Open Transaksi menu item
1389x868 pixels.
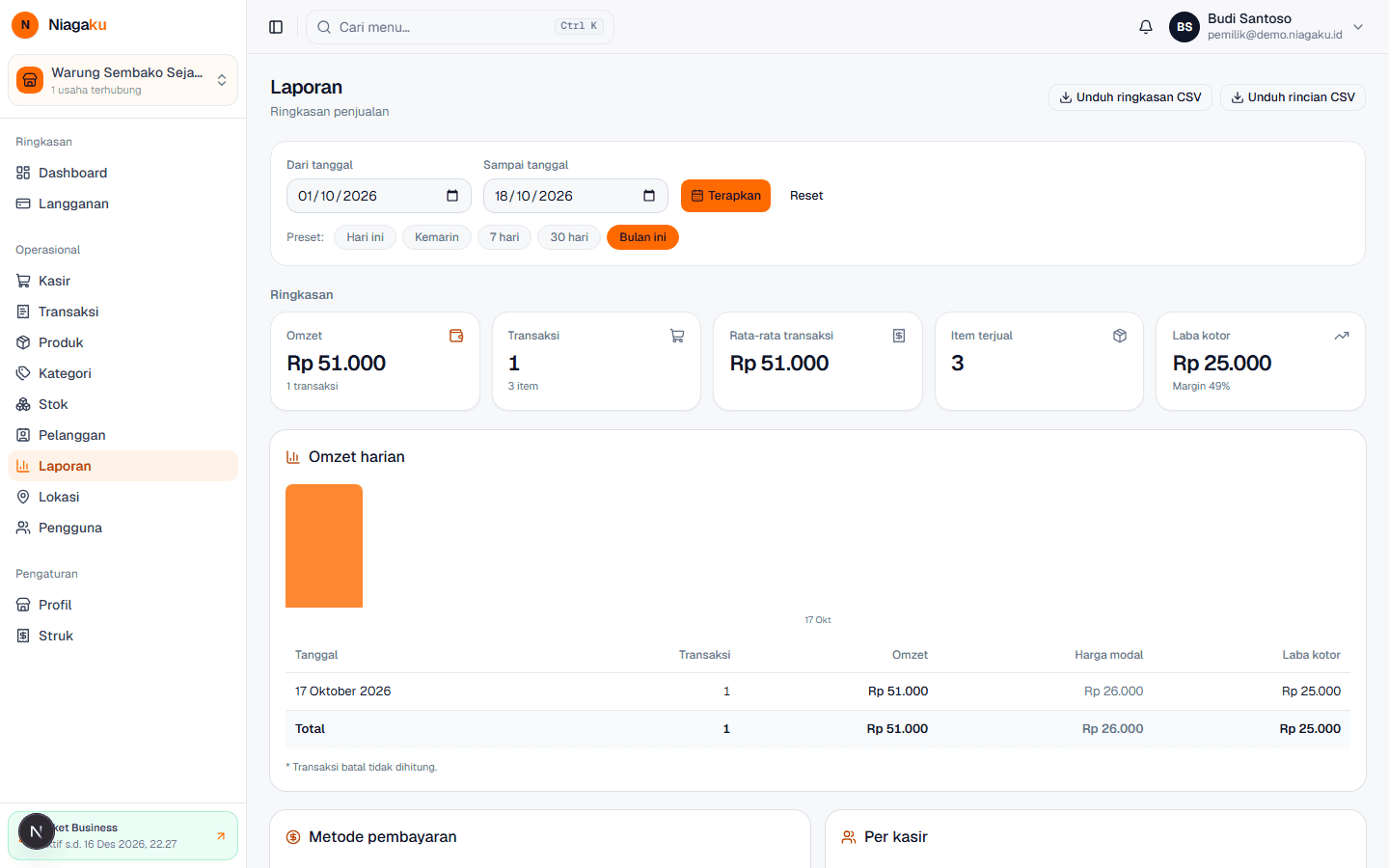point(123,312)
